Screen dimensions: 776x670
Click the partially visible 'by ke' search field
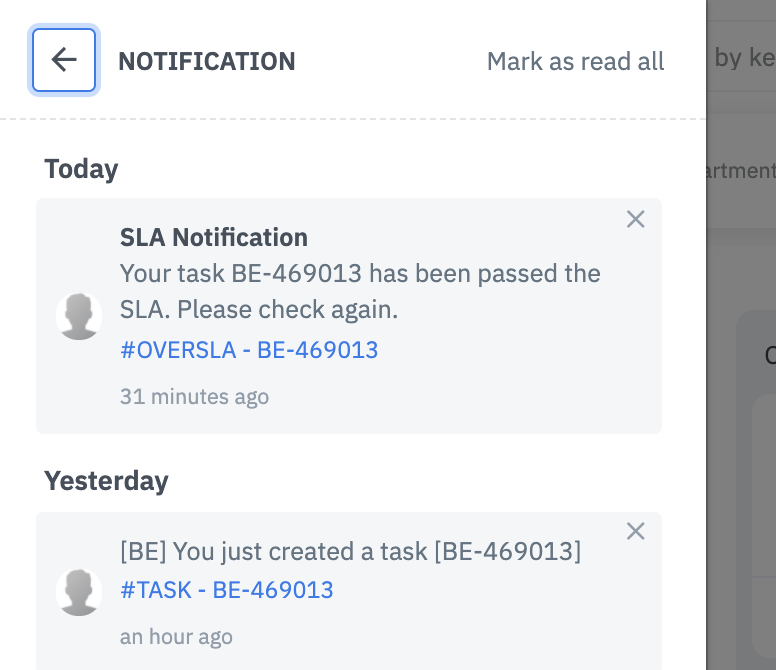click(743, 58)
